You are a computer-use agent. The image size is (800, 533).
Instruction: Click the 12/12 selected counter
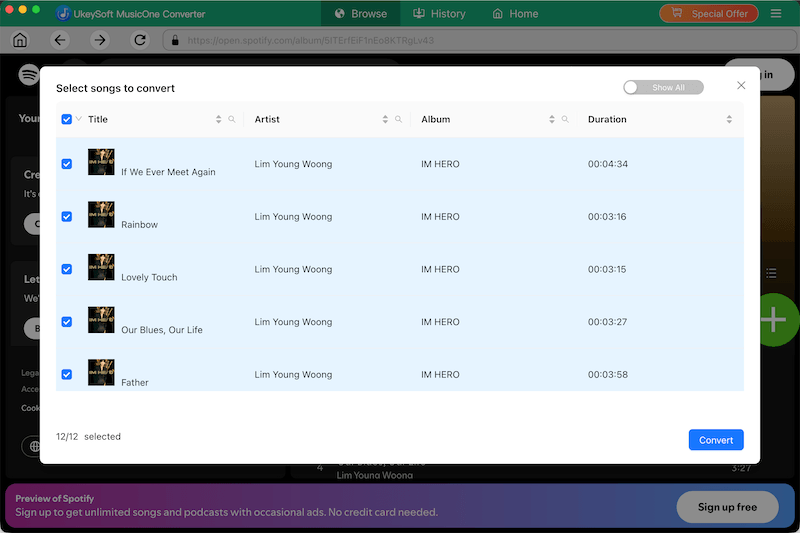88,437
